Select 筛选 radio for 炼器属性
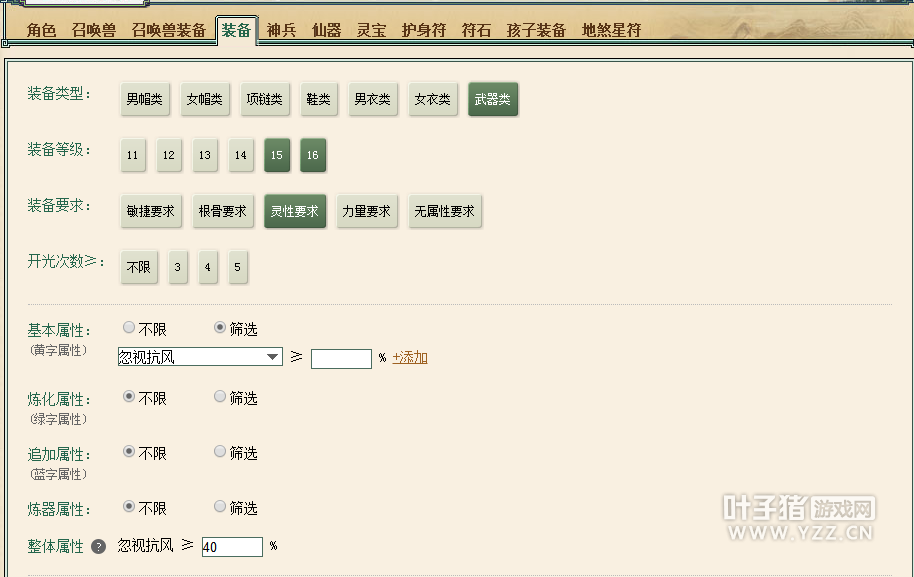Image resolution: width=914 pixels, height=577 pixels. pos(220,507)
